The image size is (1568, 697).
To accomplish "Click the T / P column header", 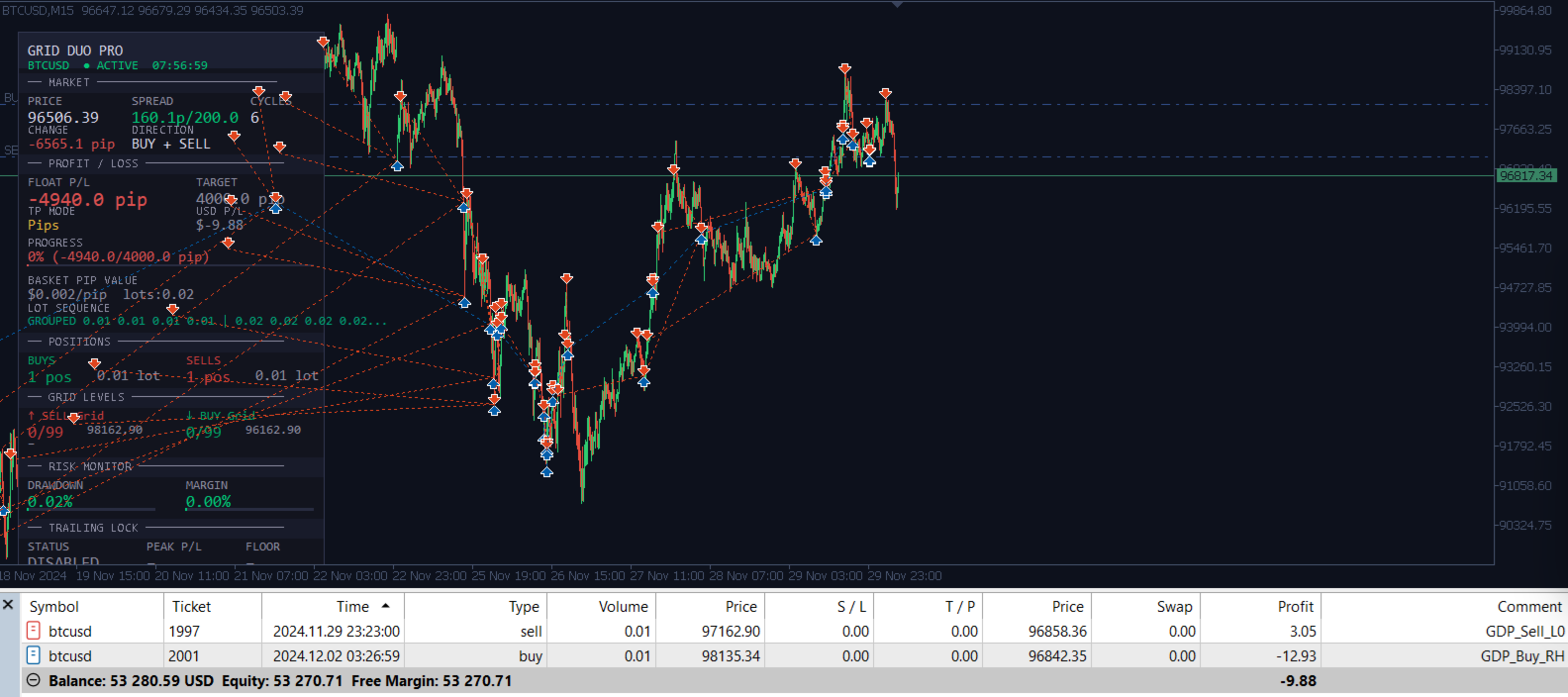I will tap(960, 606).
